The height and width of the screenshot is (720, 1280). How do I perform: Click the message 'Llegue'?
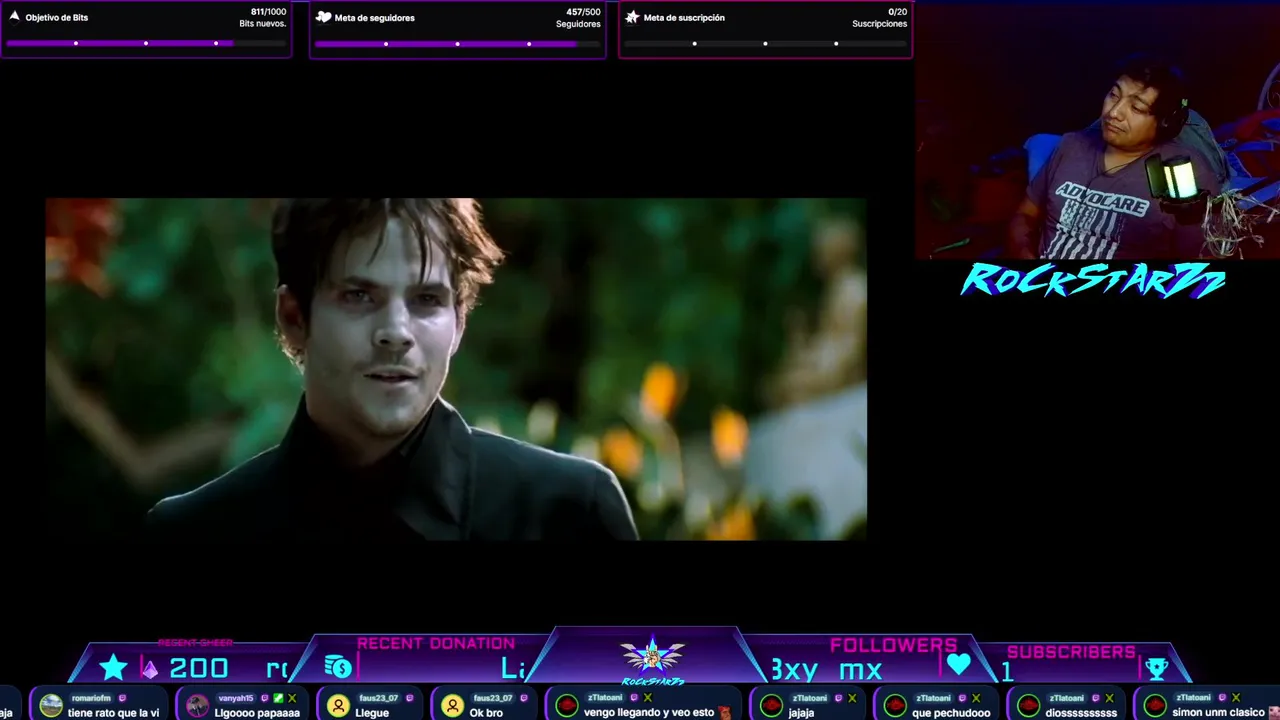pyautogui.click(x=372, y=713)
